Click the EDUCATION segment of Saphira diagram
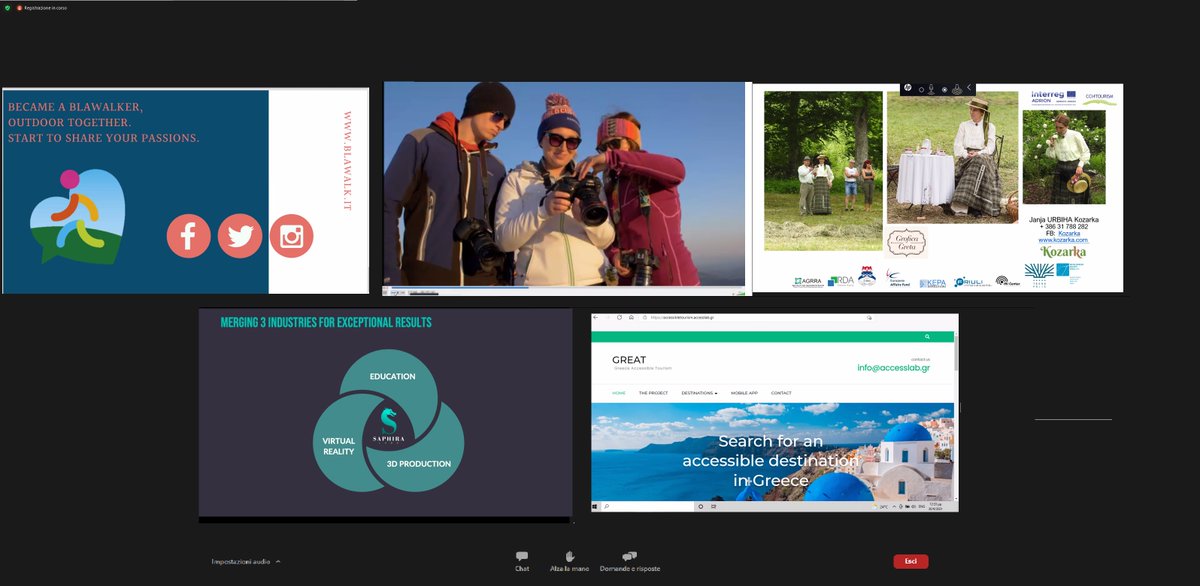This screenshot has height=586, width=1200. 392,376
